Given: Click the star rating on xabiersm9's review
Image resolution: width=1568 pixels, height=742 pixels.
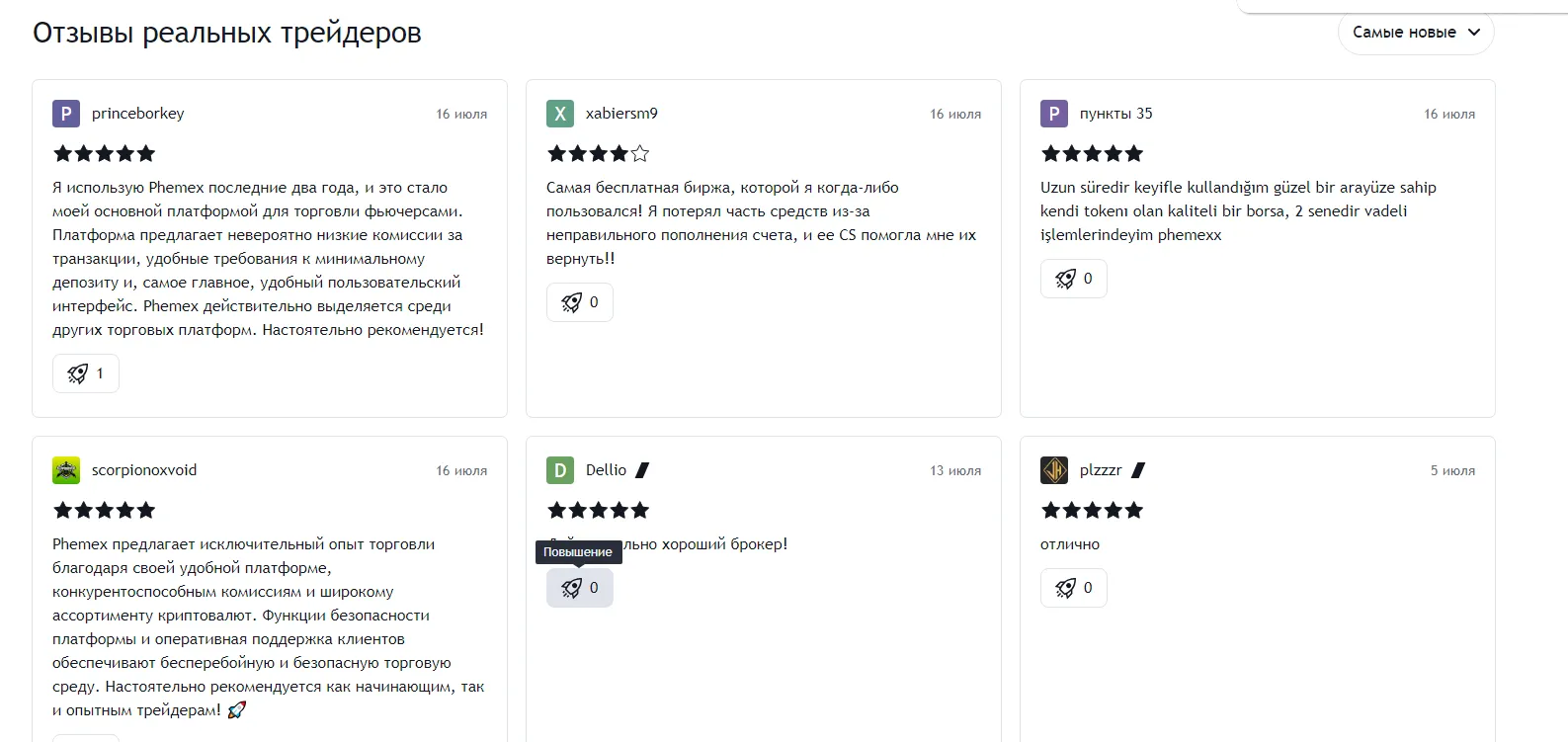Looking at the screenshot, I should coord(598,153).
